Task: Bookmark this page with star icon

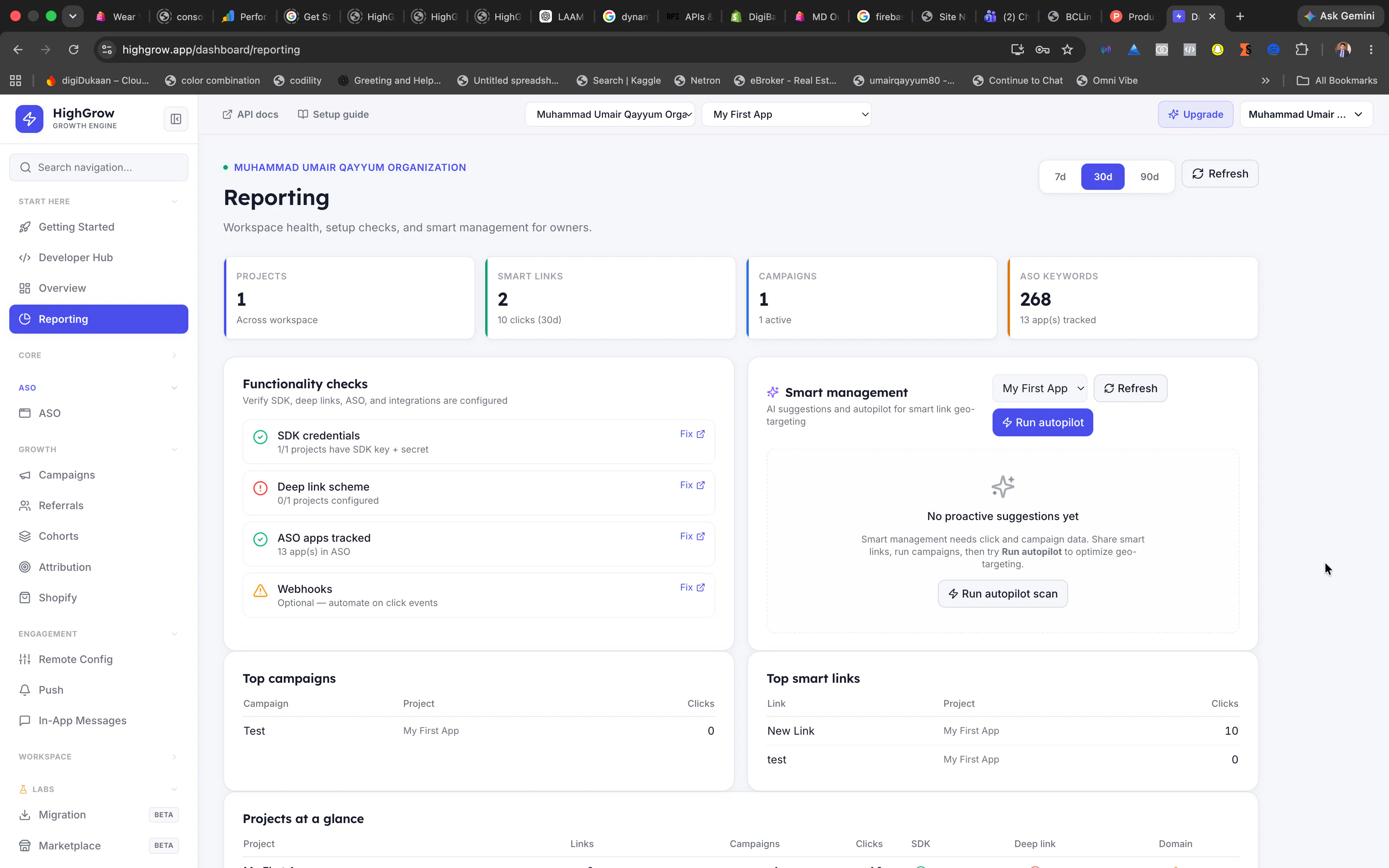Action: tap(1067, 50)
